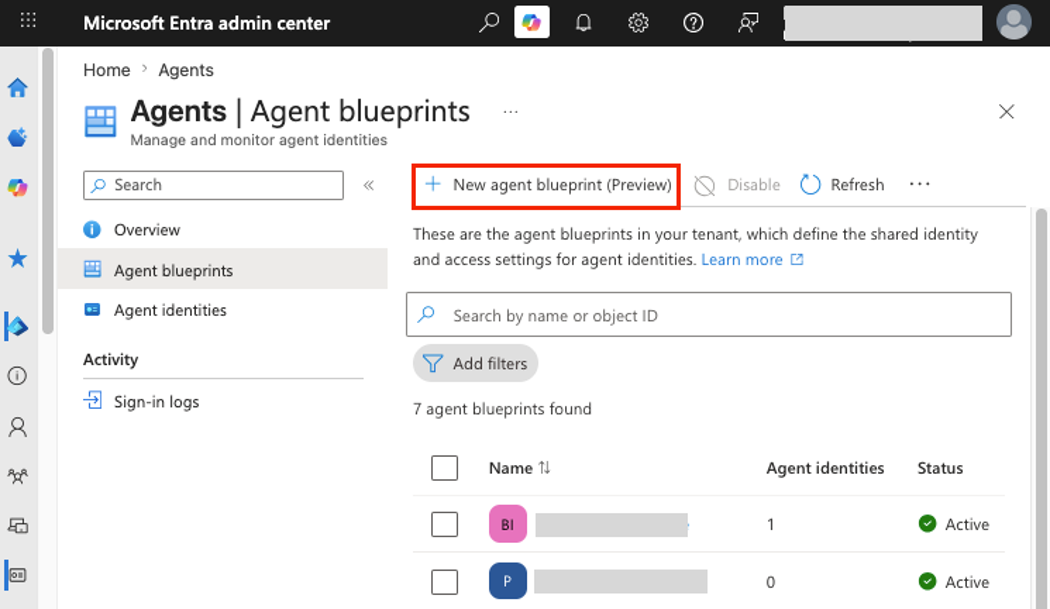Click the search magnifier in top bar

click(489, 23)
